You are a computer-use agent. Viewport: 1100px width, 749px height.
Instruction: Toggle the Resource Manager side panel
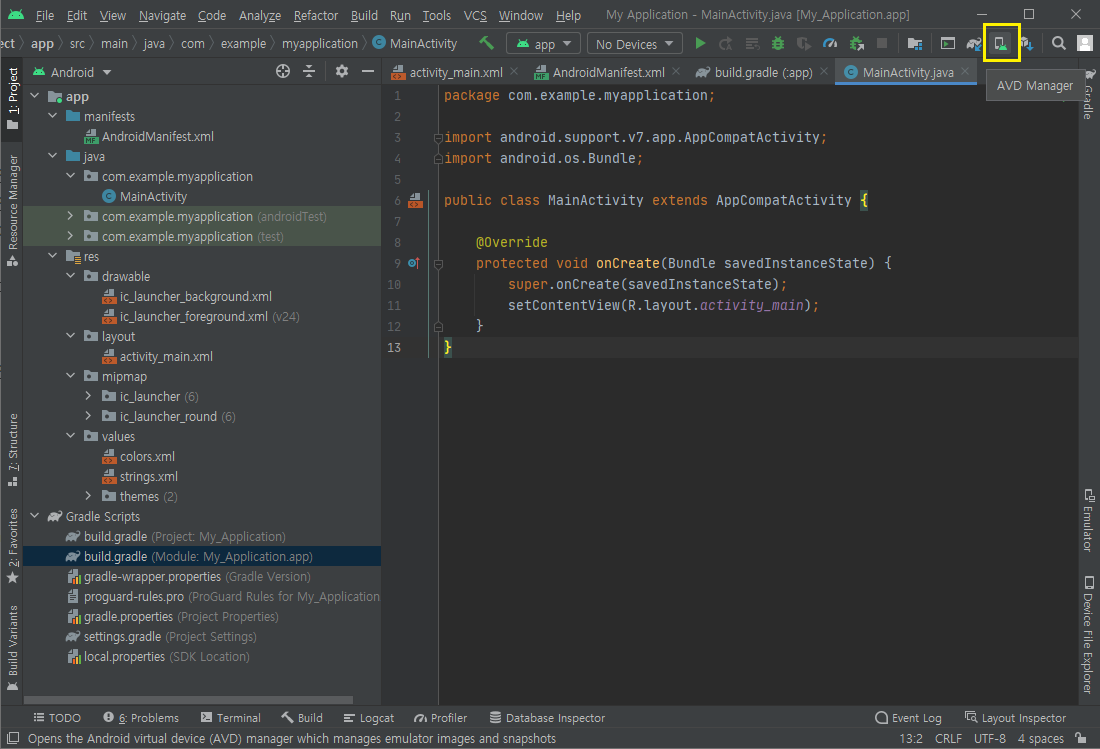13,210
